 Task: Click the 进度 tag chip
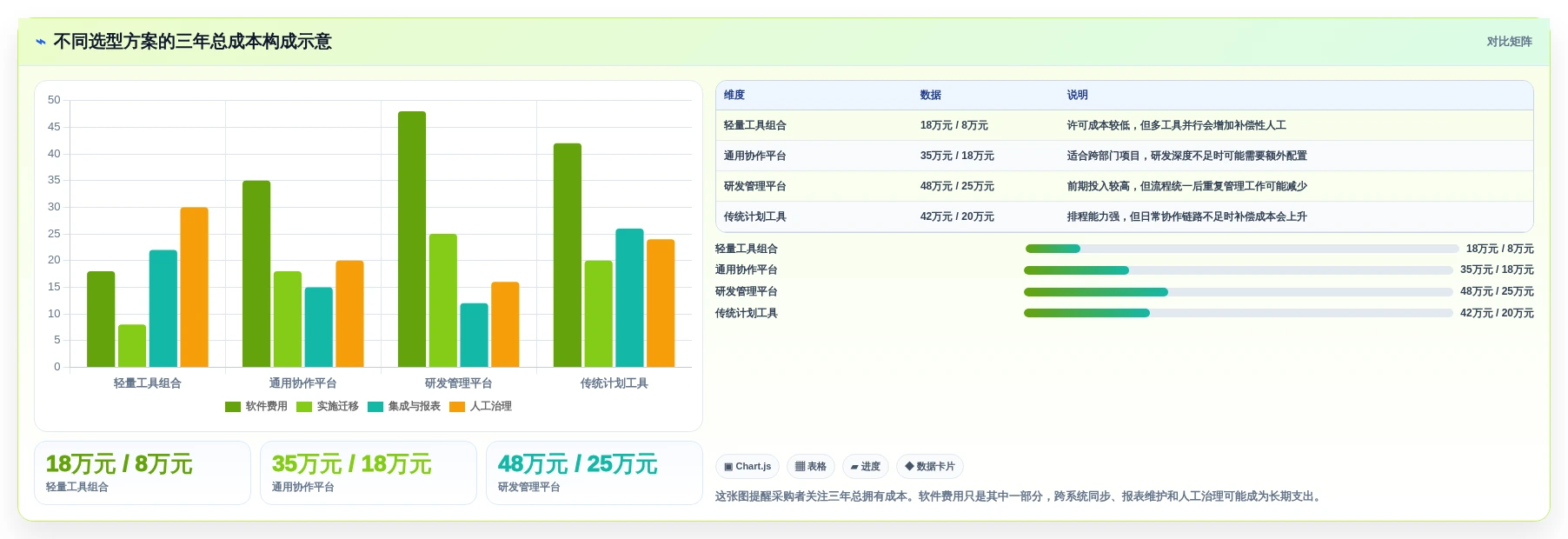point(866,467)
